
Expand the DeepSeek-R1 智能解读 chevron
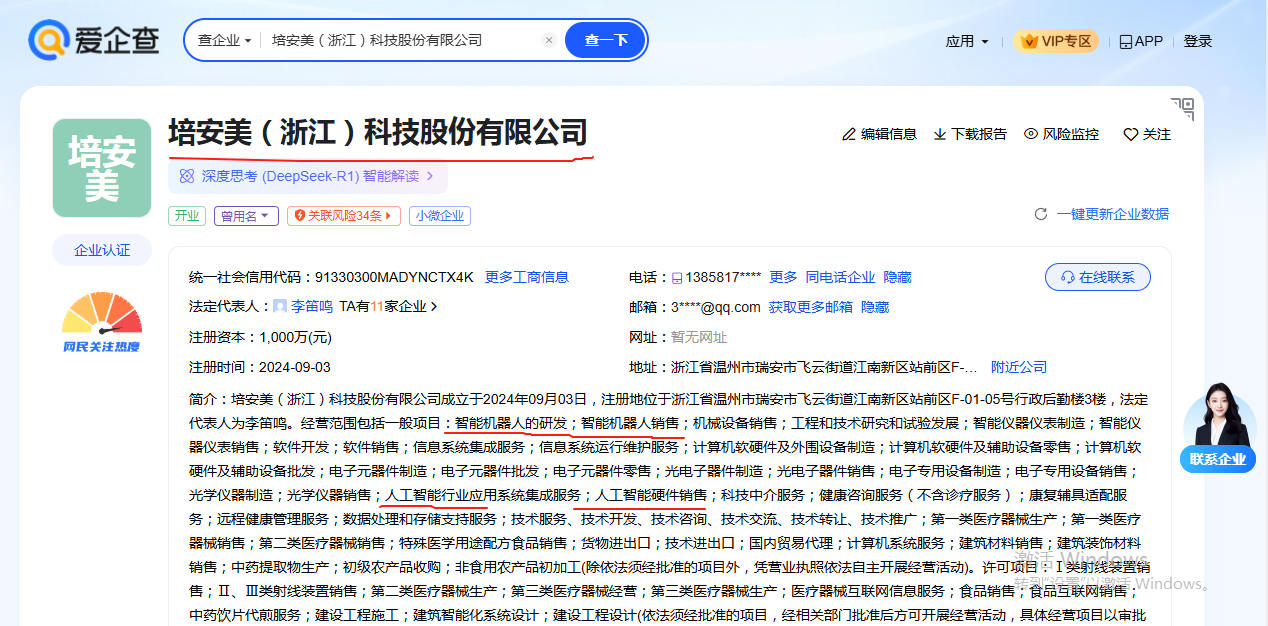(x=430, y=176)
